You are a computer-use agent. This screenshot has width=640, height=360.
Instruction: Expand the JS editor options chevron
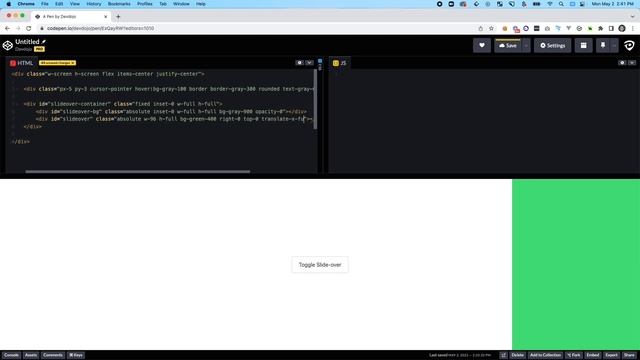(x=632, y=63)
